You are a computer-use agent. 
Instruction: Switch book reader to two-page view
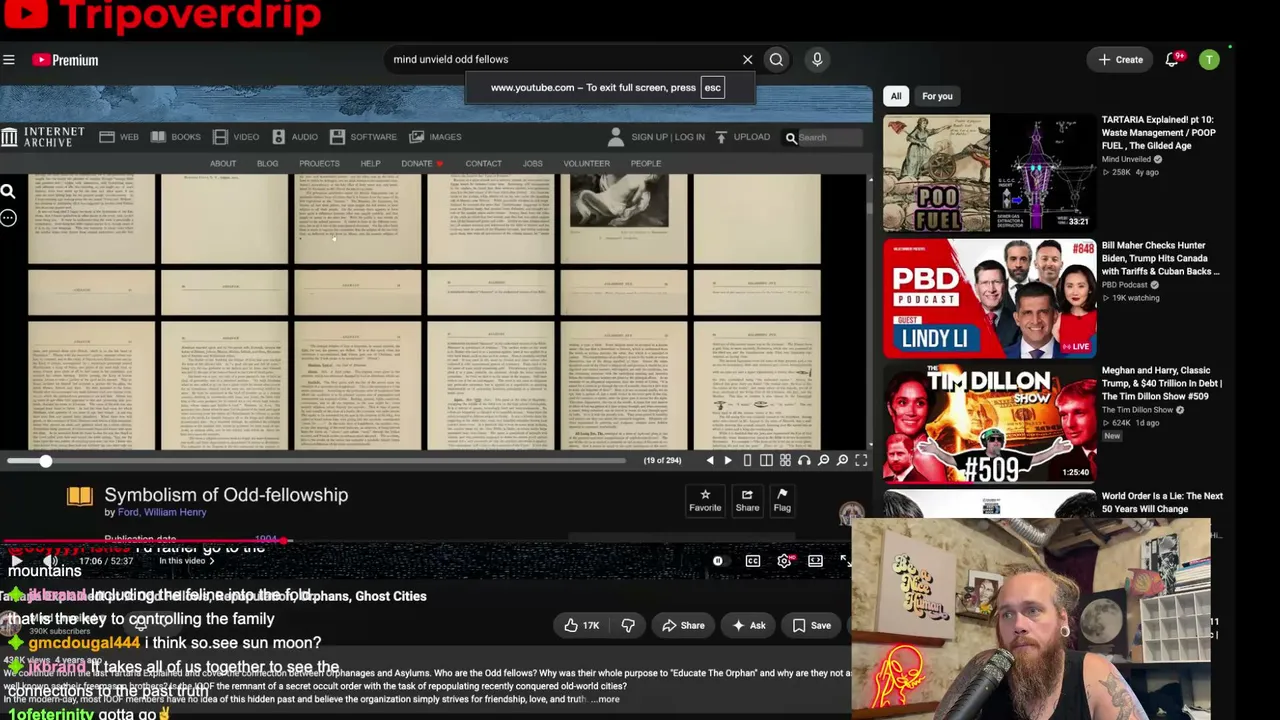click(766, 460)
